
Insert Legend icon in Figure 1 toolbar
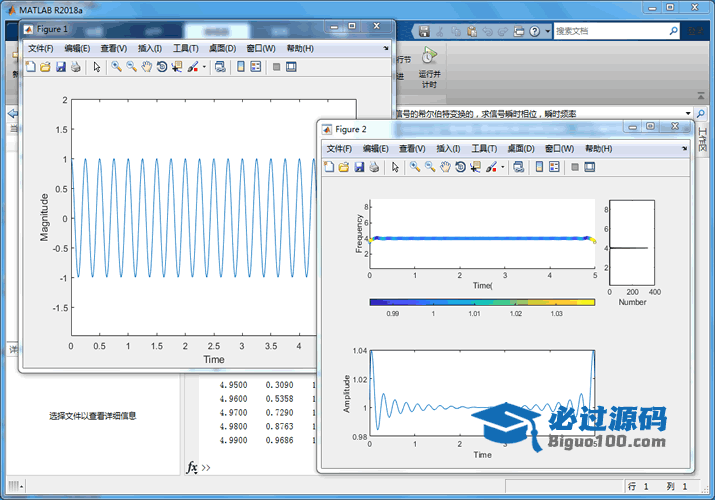tap(256, 67)
